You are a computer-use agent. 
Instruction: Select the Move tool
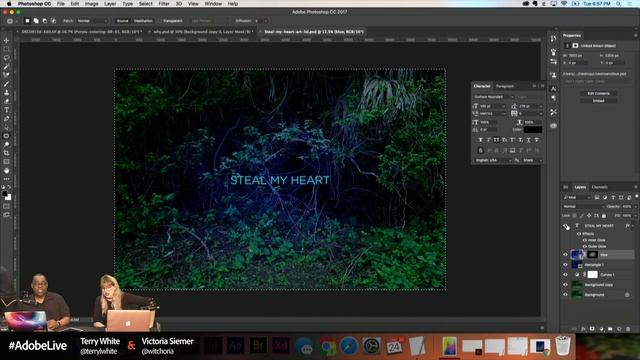tap(6, 41)
